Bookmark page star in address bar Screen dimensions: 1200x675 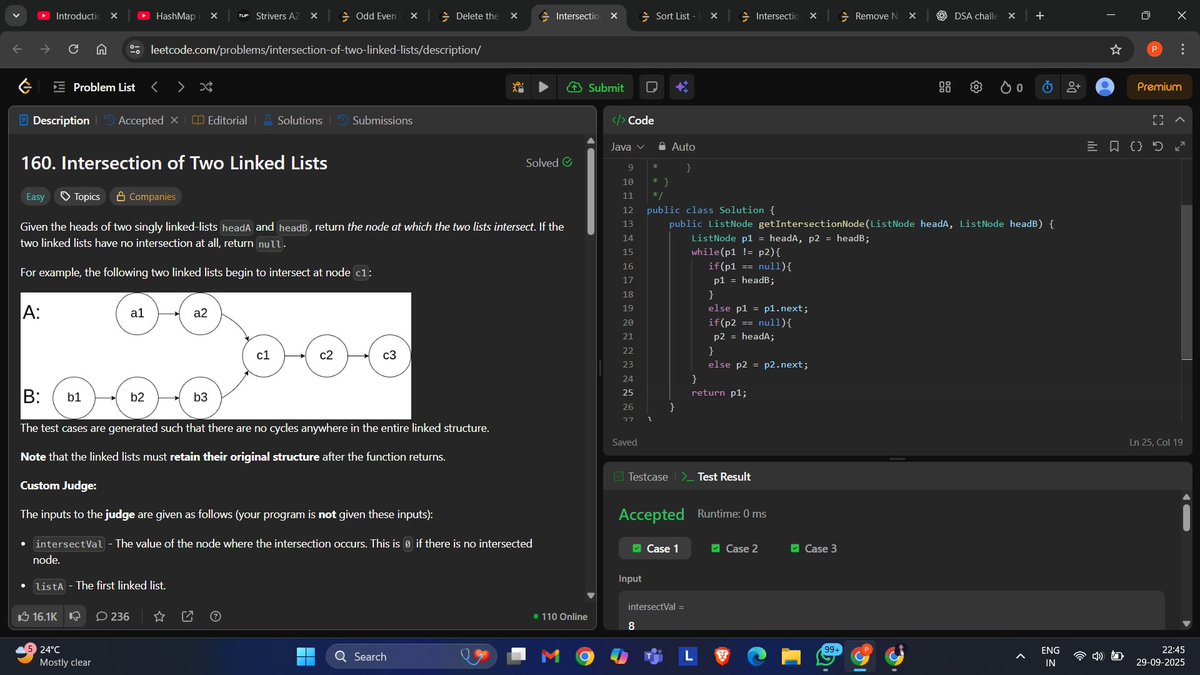1115,49
